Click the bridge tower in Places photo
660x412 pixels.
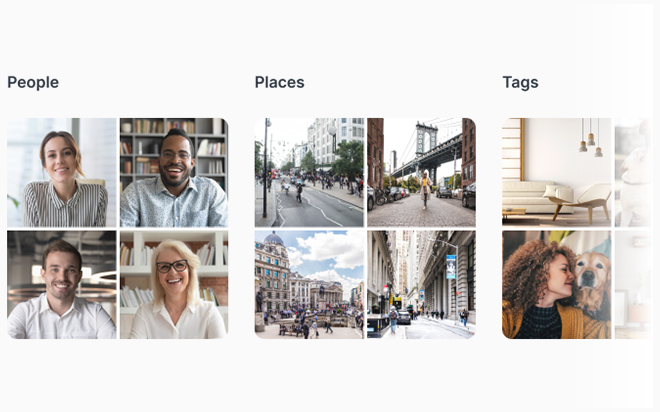(426, 138)
